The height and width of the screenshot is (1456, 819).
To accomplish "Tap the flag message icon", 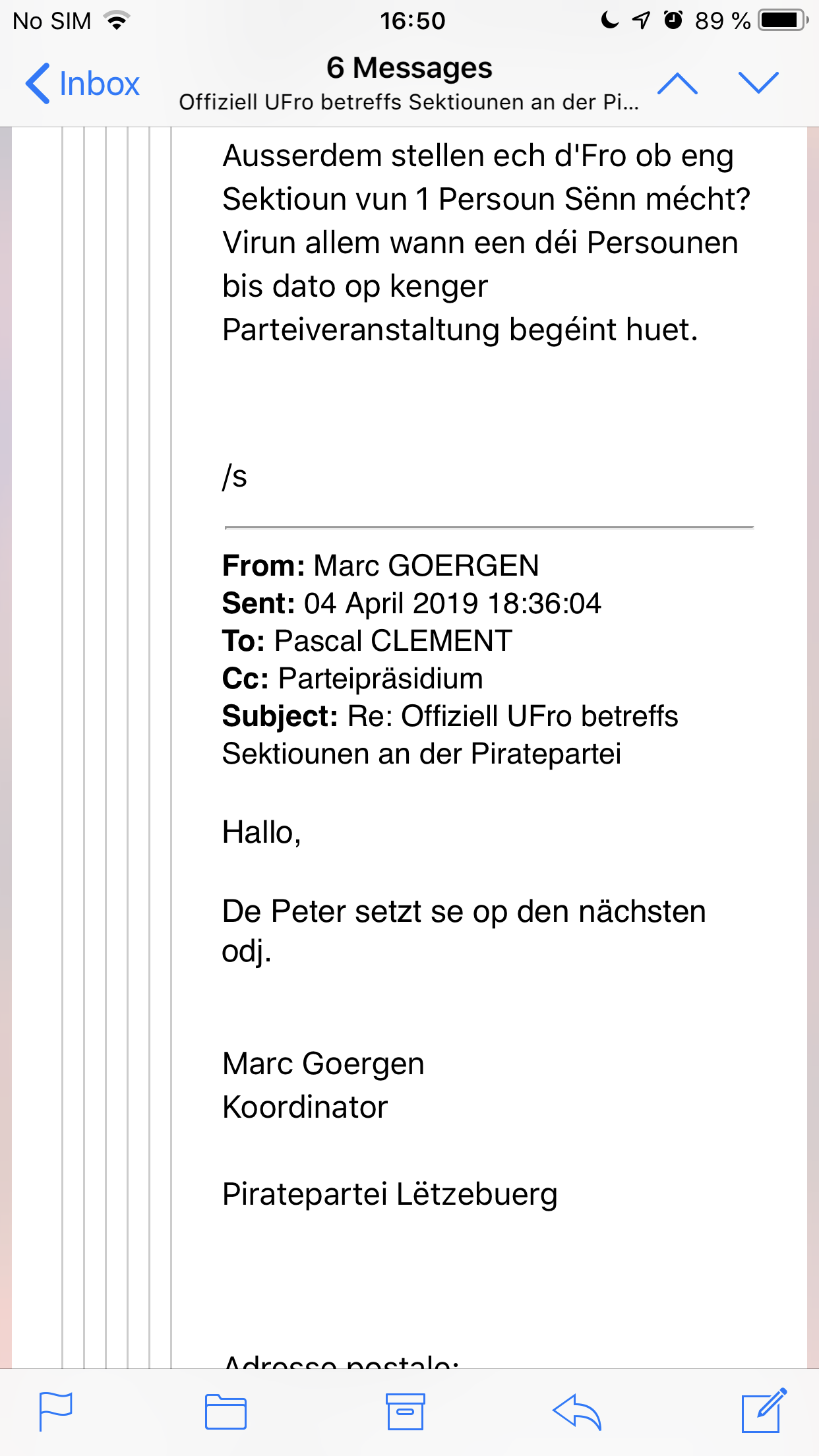I will 55,1411.
